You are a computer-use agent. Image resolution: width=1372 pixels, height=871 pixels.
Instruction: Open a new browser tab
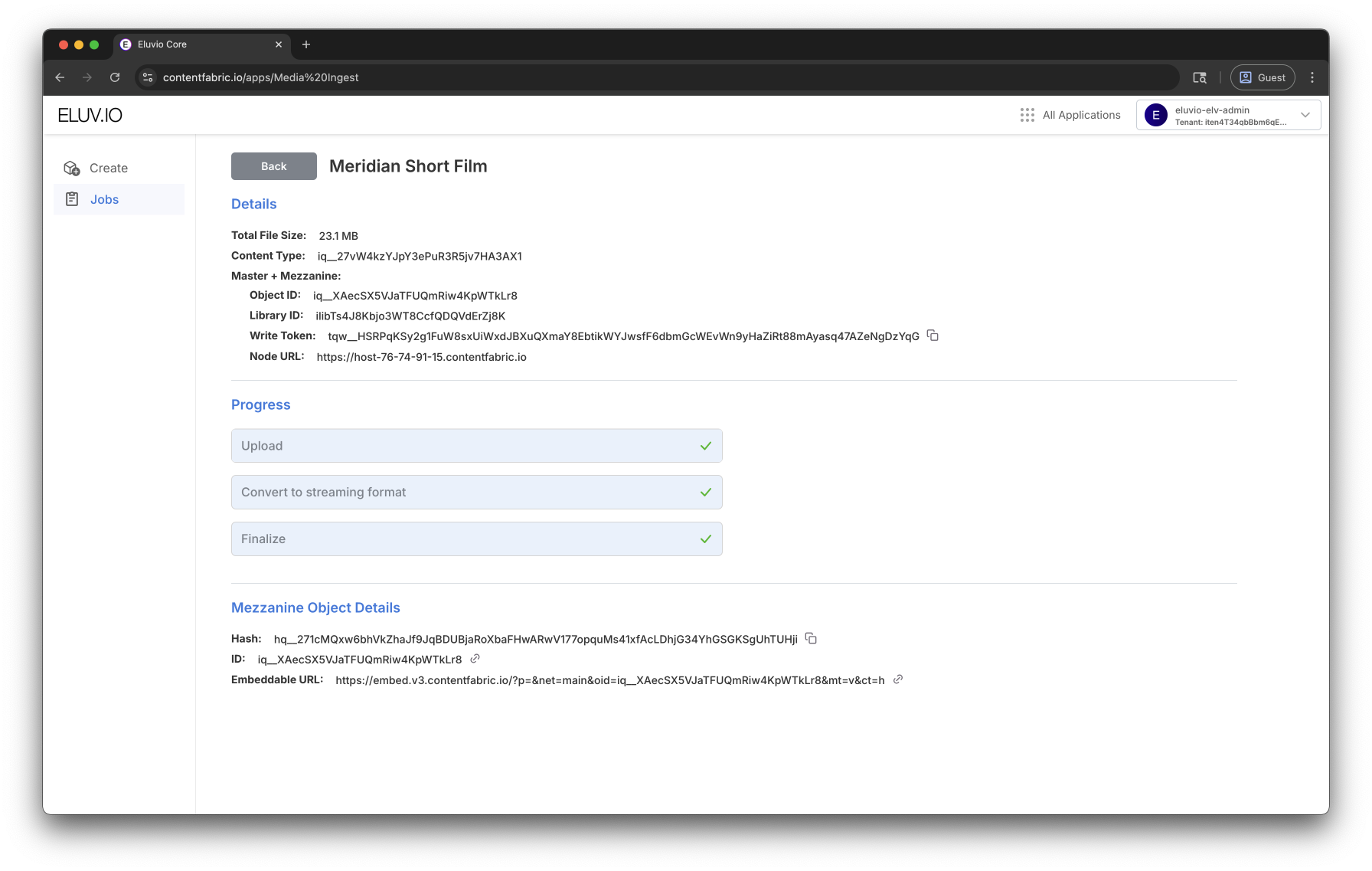[x=306, y=44]
